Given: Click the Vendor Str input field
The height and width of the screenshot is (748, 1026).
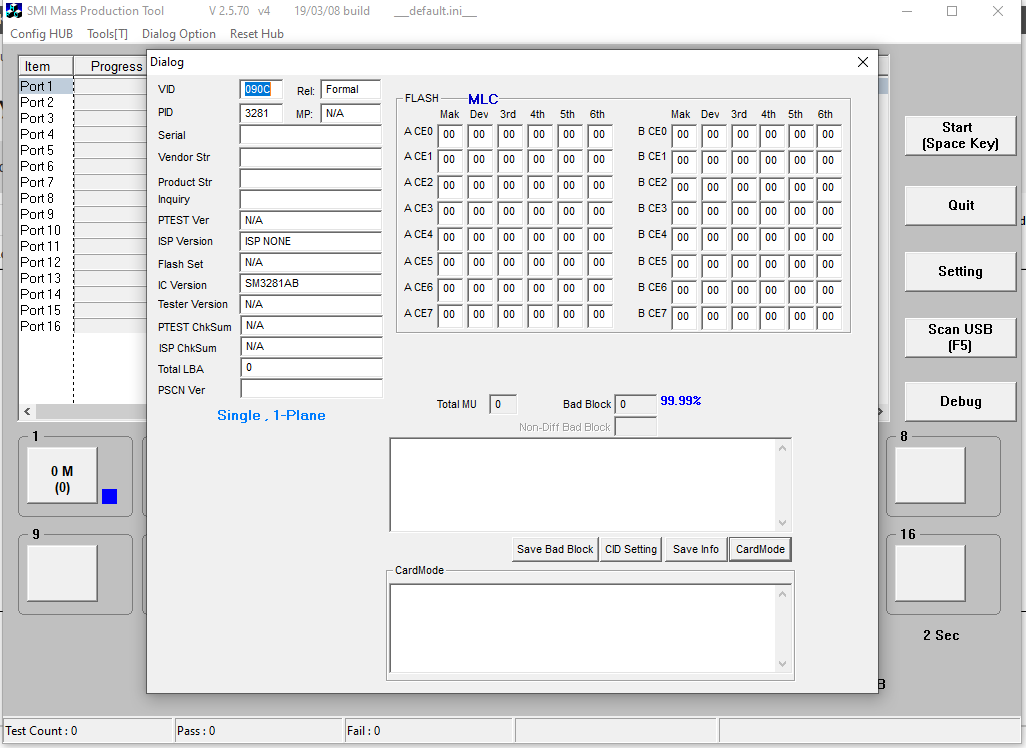Looking at the screenshot, I should pyautogui.click(x=310, y=157).
